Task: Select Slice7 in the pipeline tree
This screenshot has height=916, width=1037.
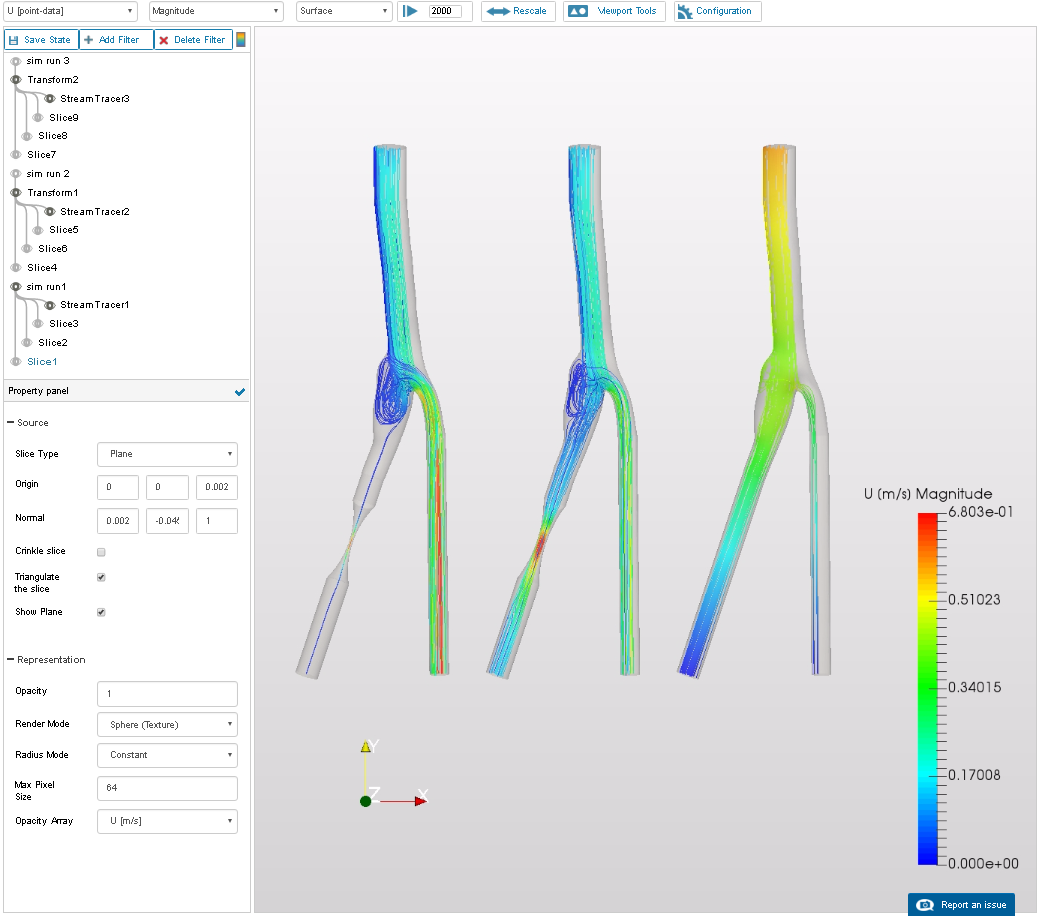Action: [x=41, y=155]
